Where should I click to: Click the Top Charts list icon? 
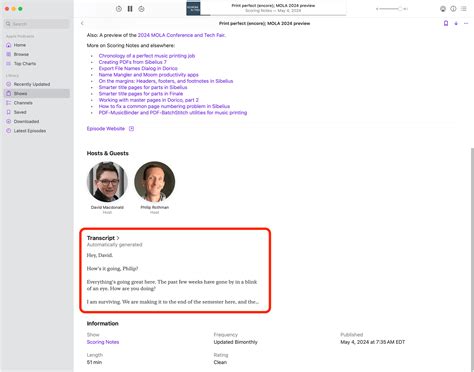(9, 64)
